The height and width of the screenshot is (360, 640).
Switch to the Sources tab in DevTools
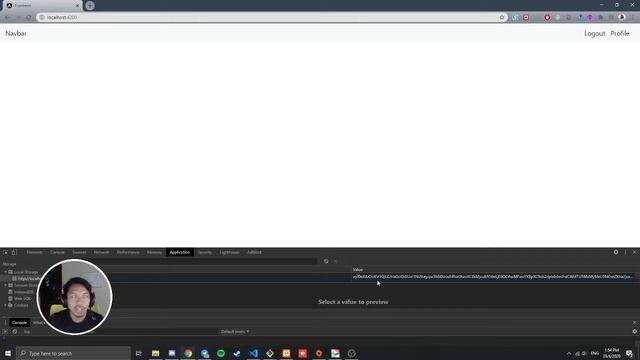[79, 252]
